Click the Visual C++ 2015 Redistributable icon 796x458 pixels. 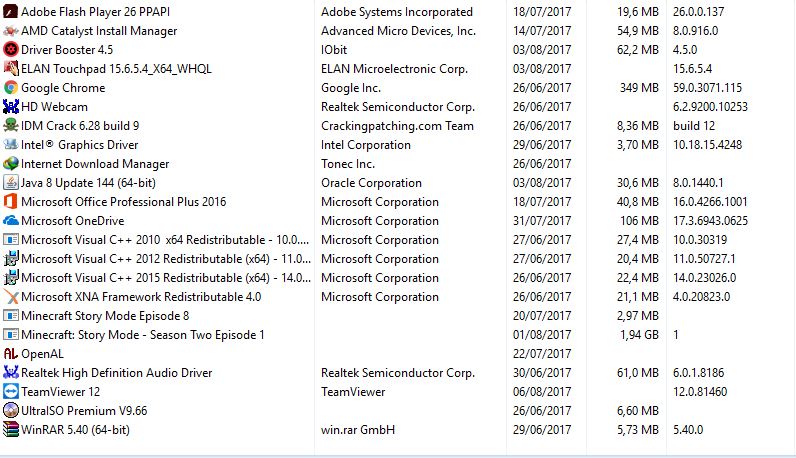[x=11, y=278]
